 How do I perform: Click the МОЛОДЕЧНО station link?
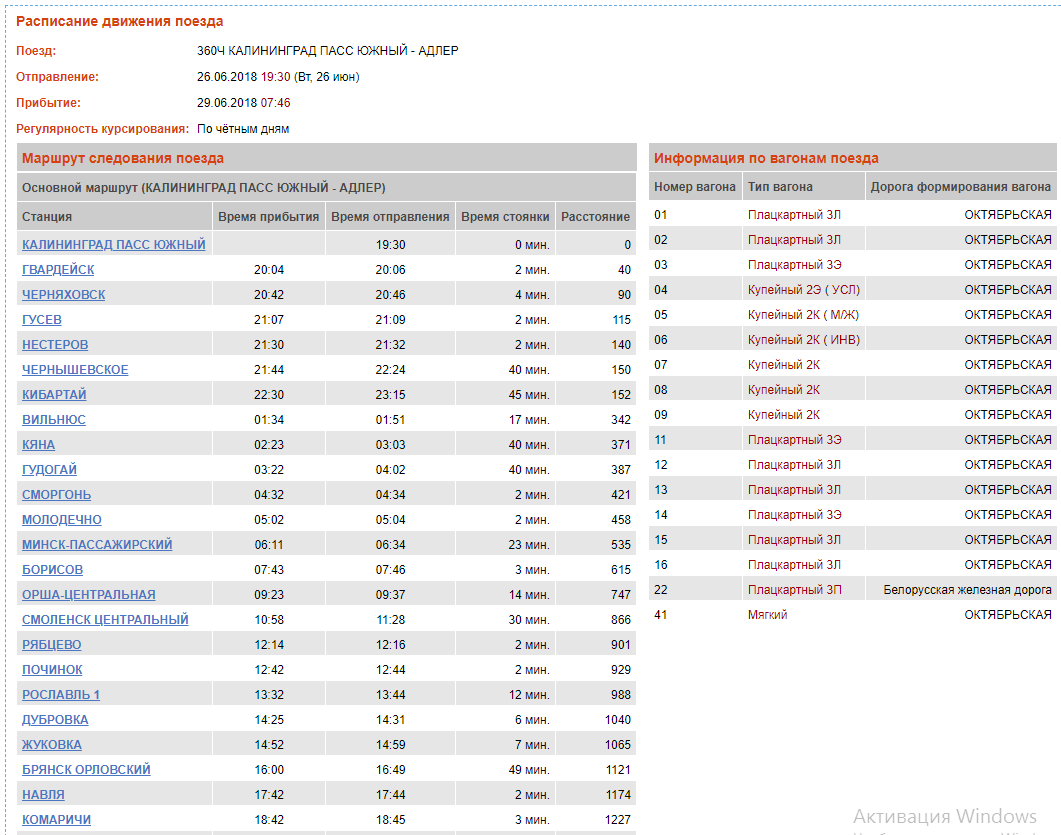[62, 520]
